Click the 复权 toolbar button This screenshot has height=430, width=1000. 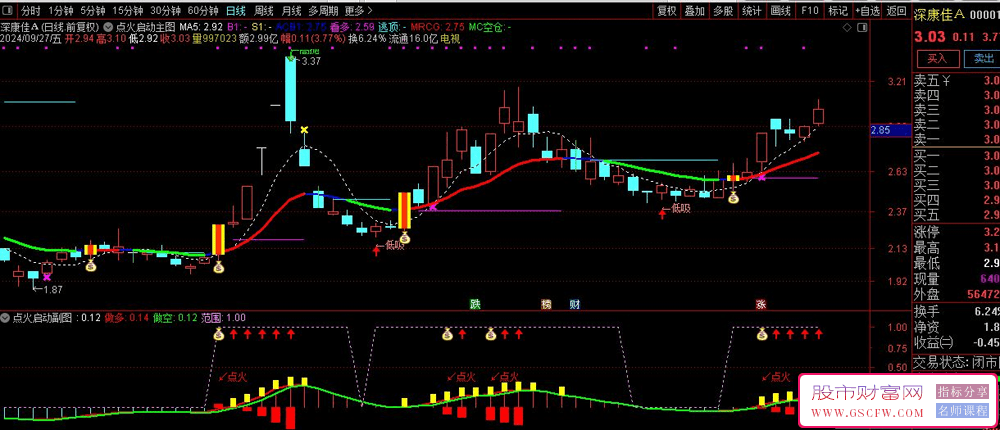click(x=666, y=11)
